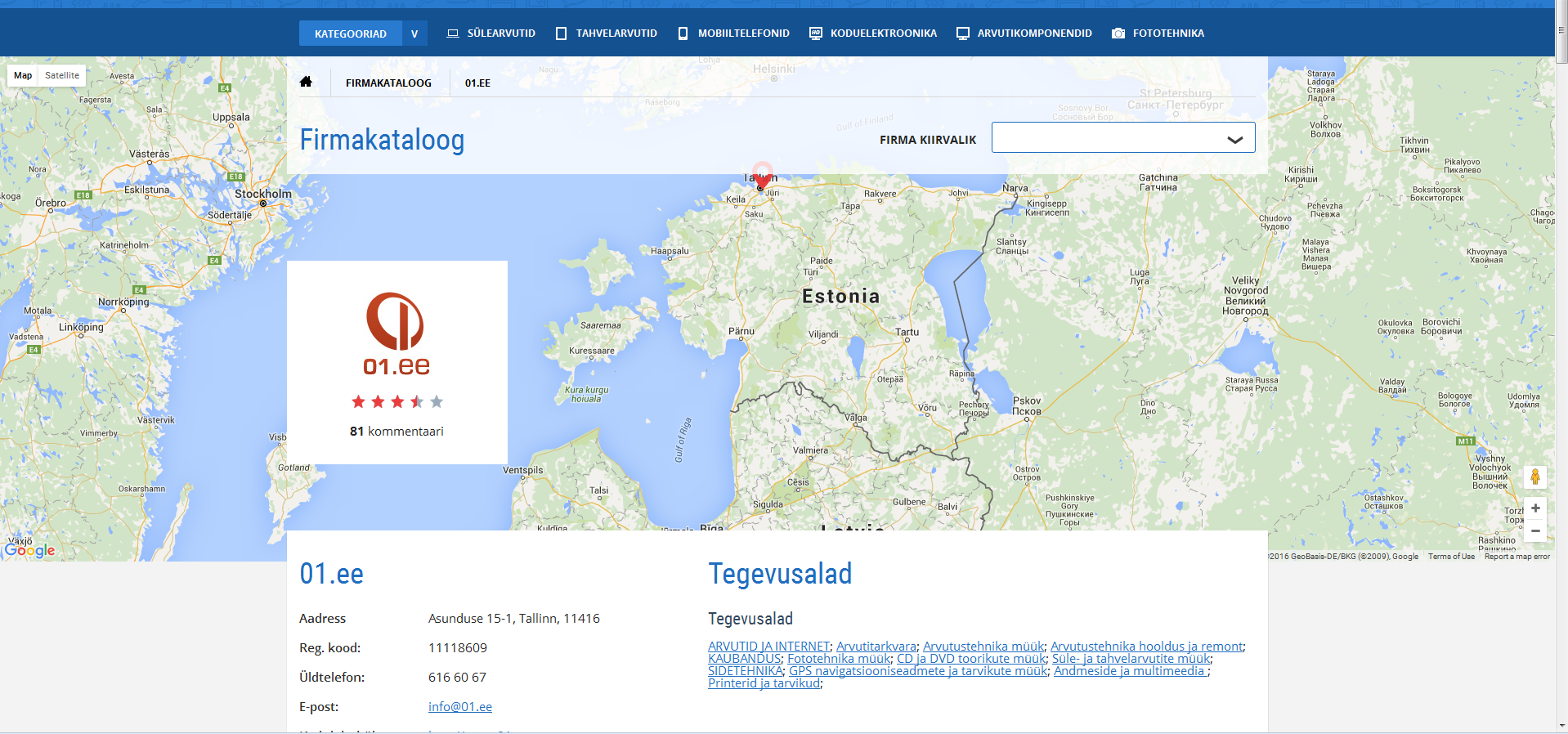1568x734 pixels.
Task: Click the info@01.ee email link
Action: pos(459,707)
